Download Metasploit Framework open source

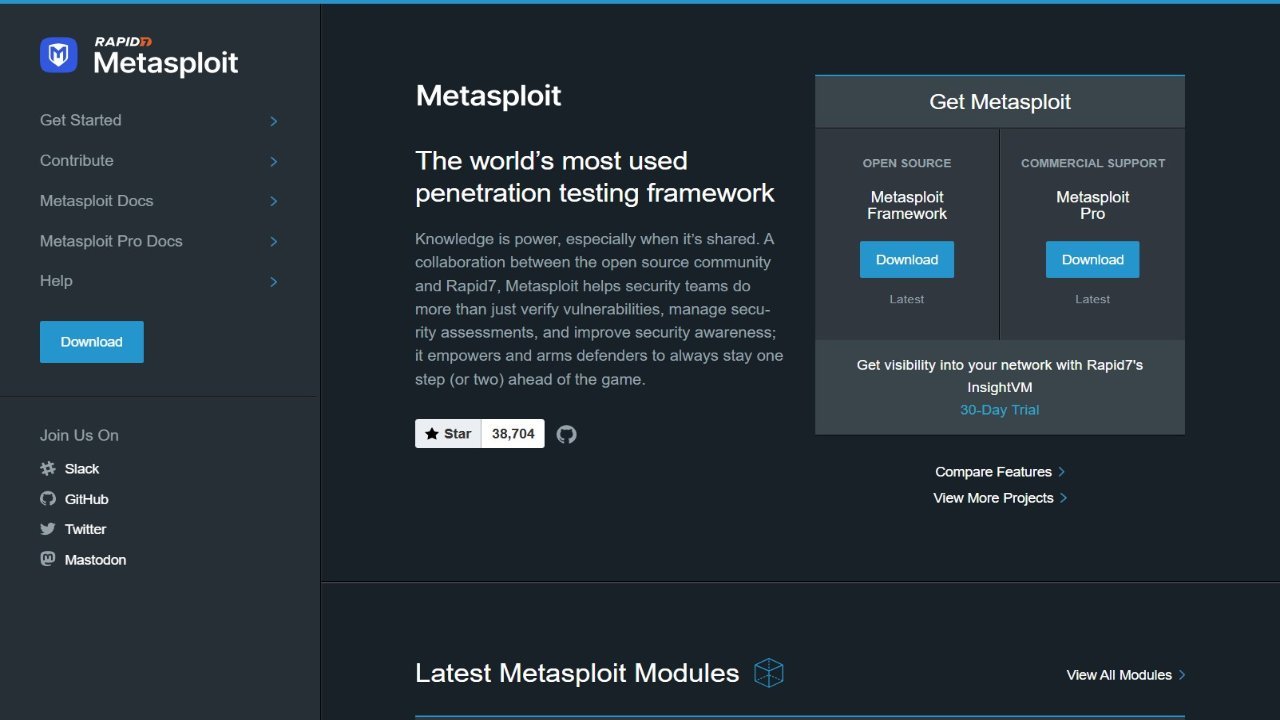[907, 260]
